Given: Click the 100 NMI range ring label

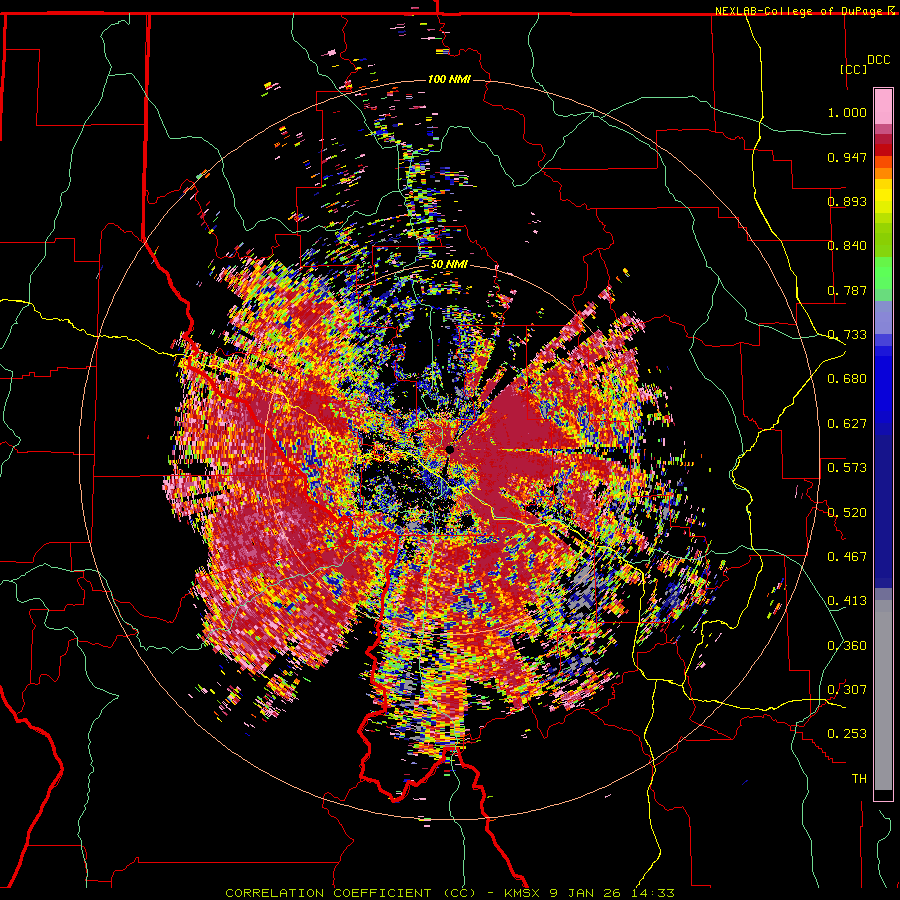Looking at the screenshot, I should tap(449, 79).
